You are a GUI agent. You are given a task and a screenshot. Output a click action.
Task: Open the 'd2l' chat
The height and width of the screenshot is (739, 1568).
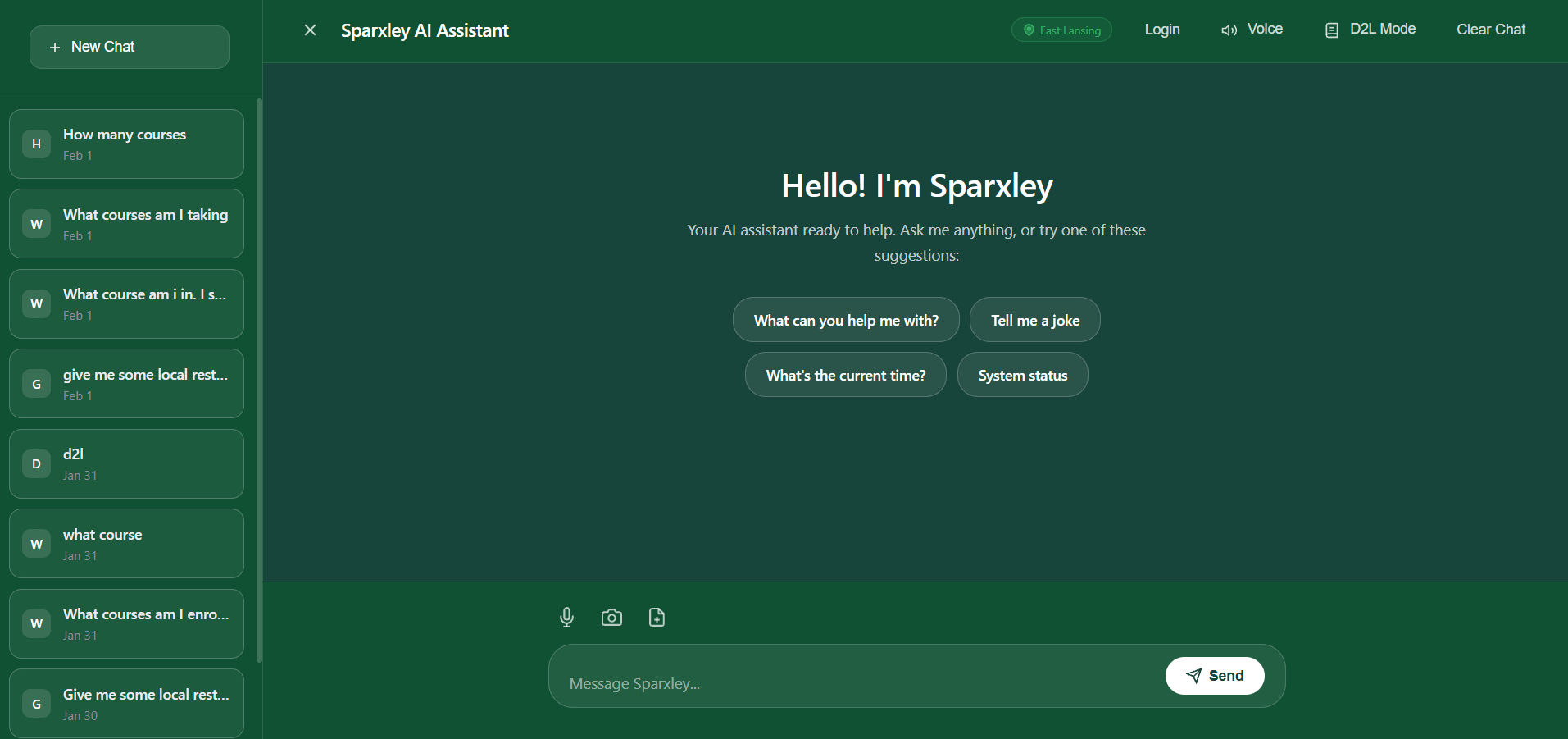coord(126,464)
